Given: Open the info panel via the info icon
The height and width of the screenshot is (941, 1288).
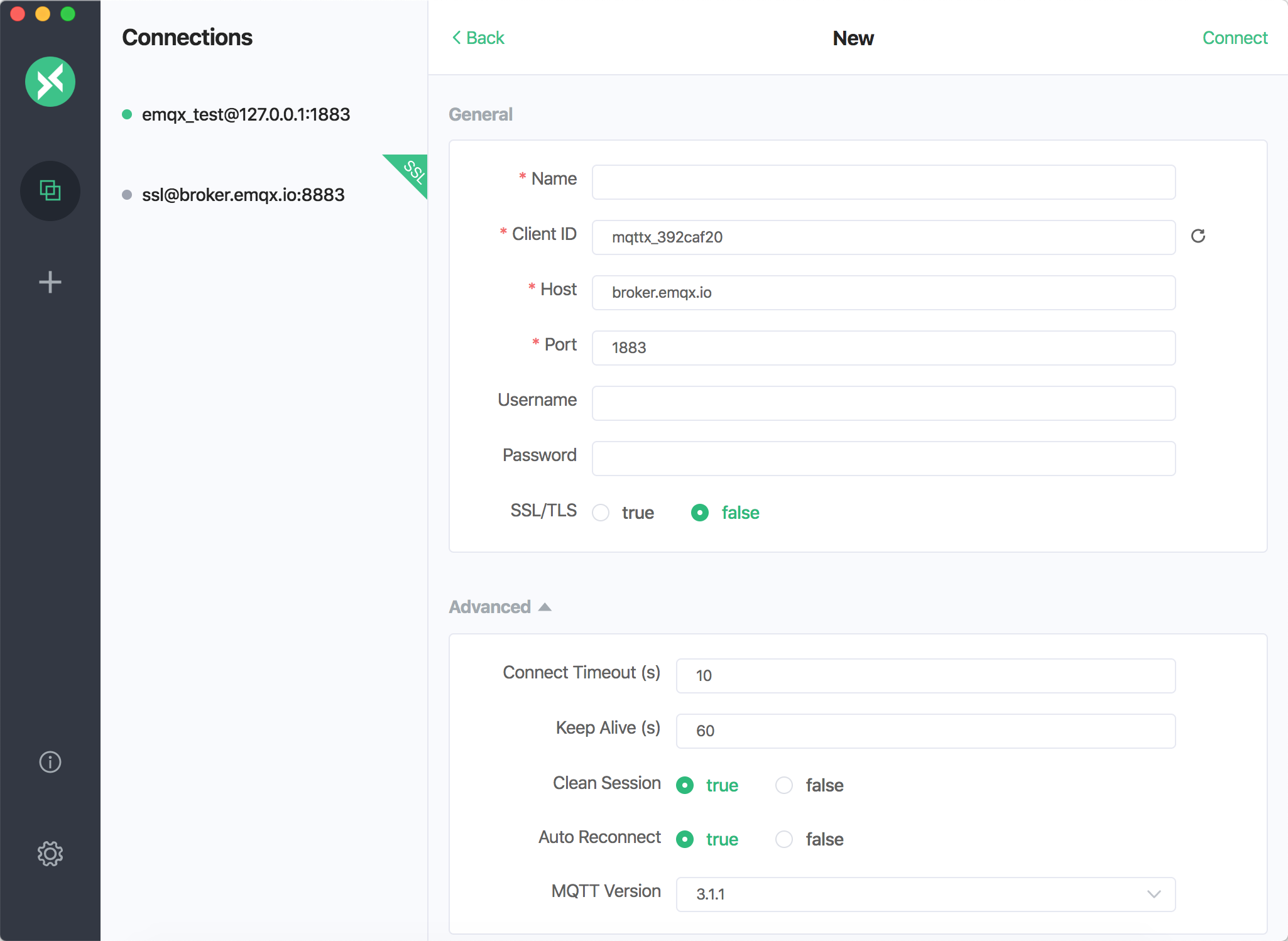Looking at the screenshot, I should (x=50, y=762).
